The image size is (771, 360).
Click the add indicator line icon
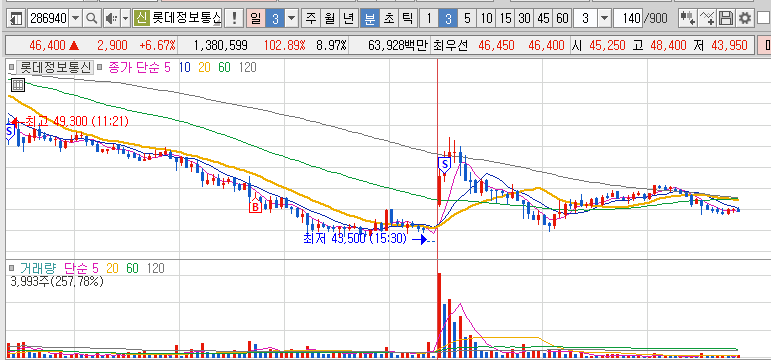coord(707,19)
